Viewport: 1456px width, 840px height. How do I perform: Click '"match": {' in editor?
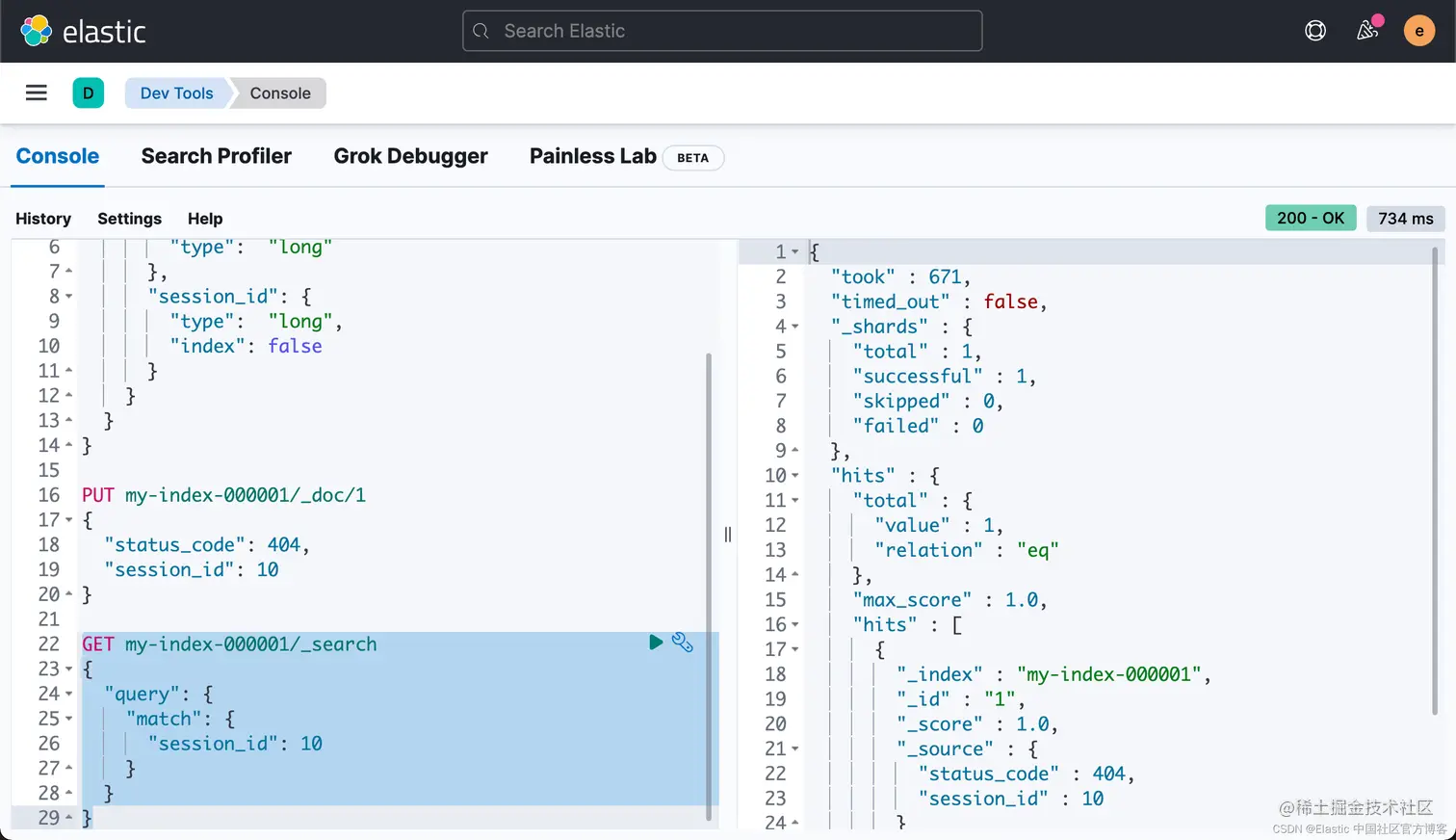click(x=181, y=720)
